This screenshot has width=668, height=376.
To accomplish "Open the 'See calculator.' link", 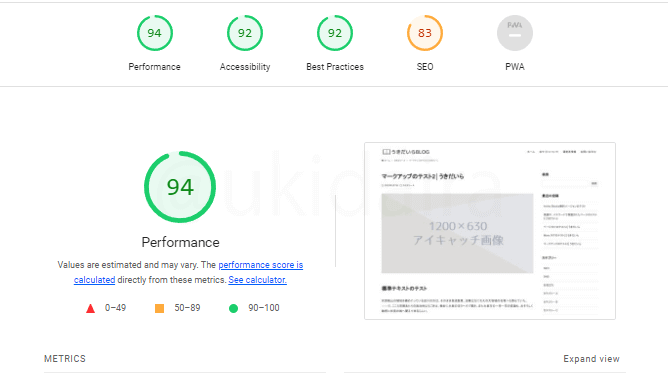I will click(257, 280).
